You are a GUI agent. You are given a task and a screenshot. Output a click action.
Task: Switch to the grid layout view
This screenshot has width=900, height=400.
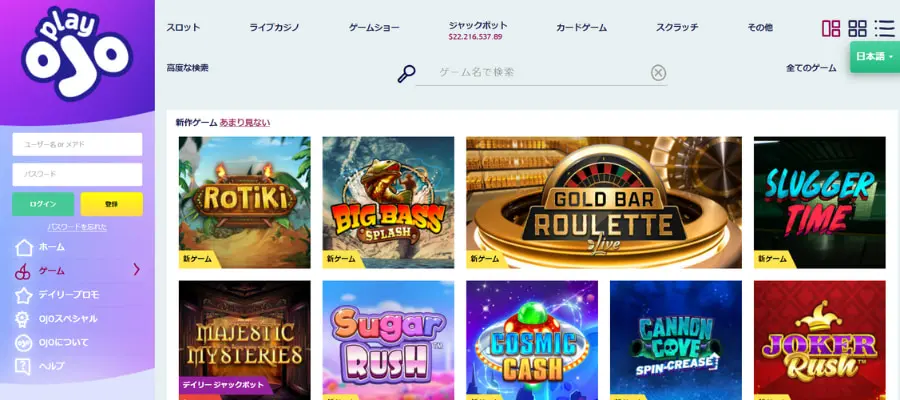click(858, 29)
